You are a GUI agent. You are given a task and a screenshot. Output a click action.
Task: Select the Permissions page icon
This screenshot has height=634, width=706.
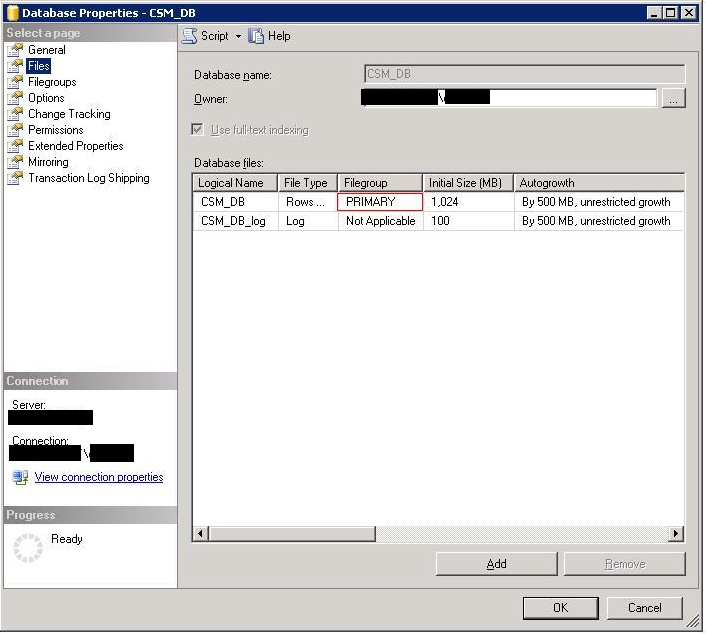point(15,130)
